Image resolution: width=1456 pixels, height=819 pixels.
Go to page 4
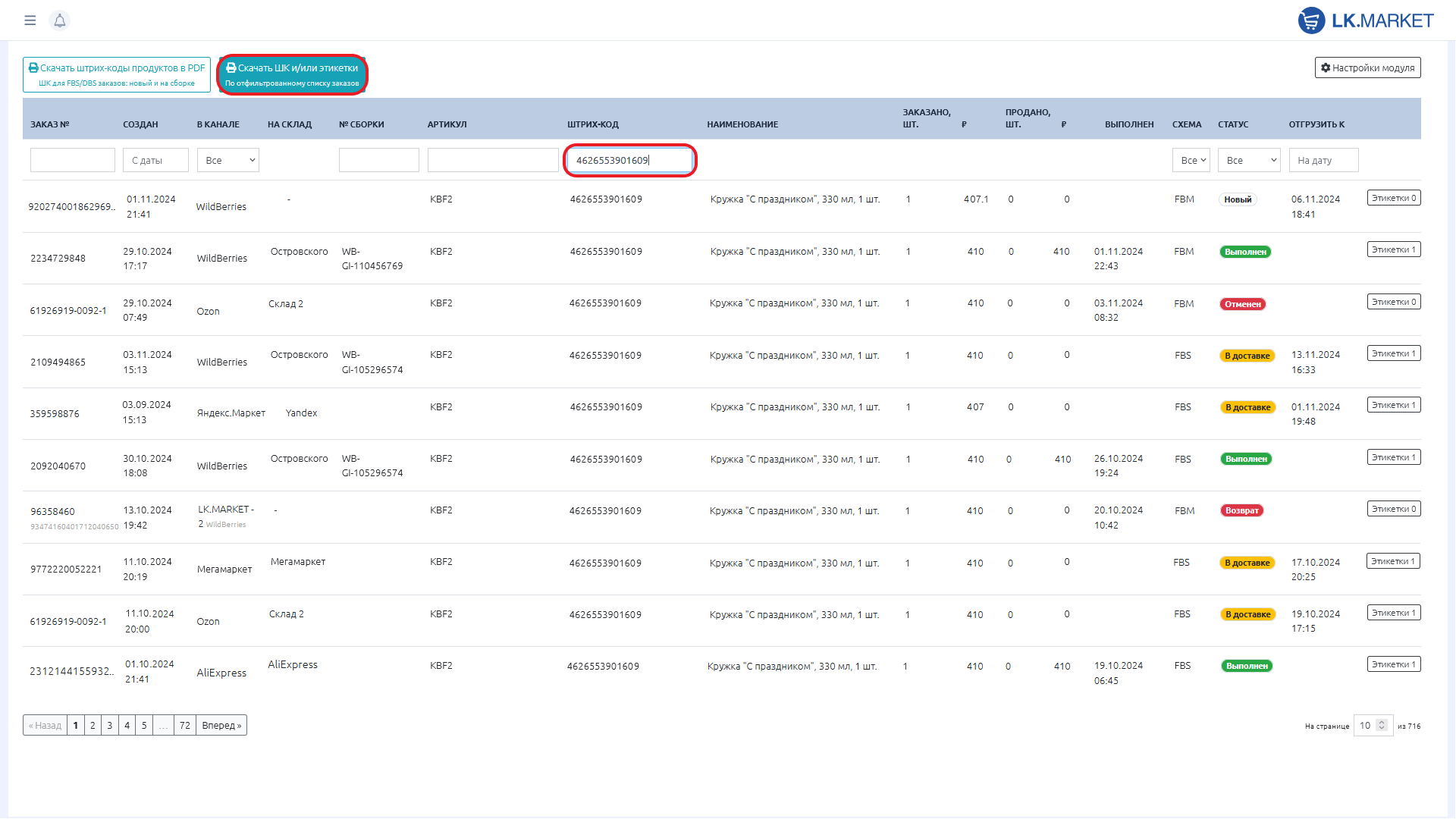127,726
